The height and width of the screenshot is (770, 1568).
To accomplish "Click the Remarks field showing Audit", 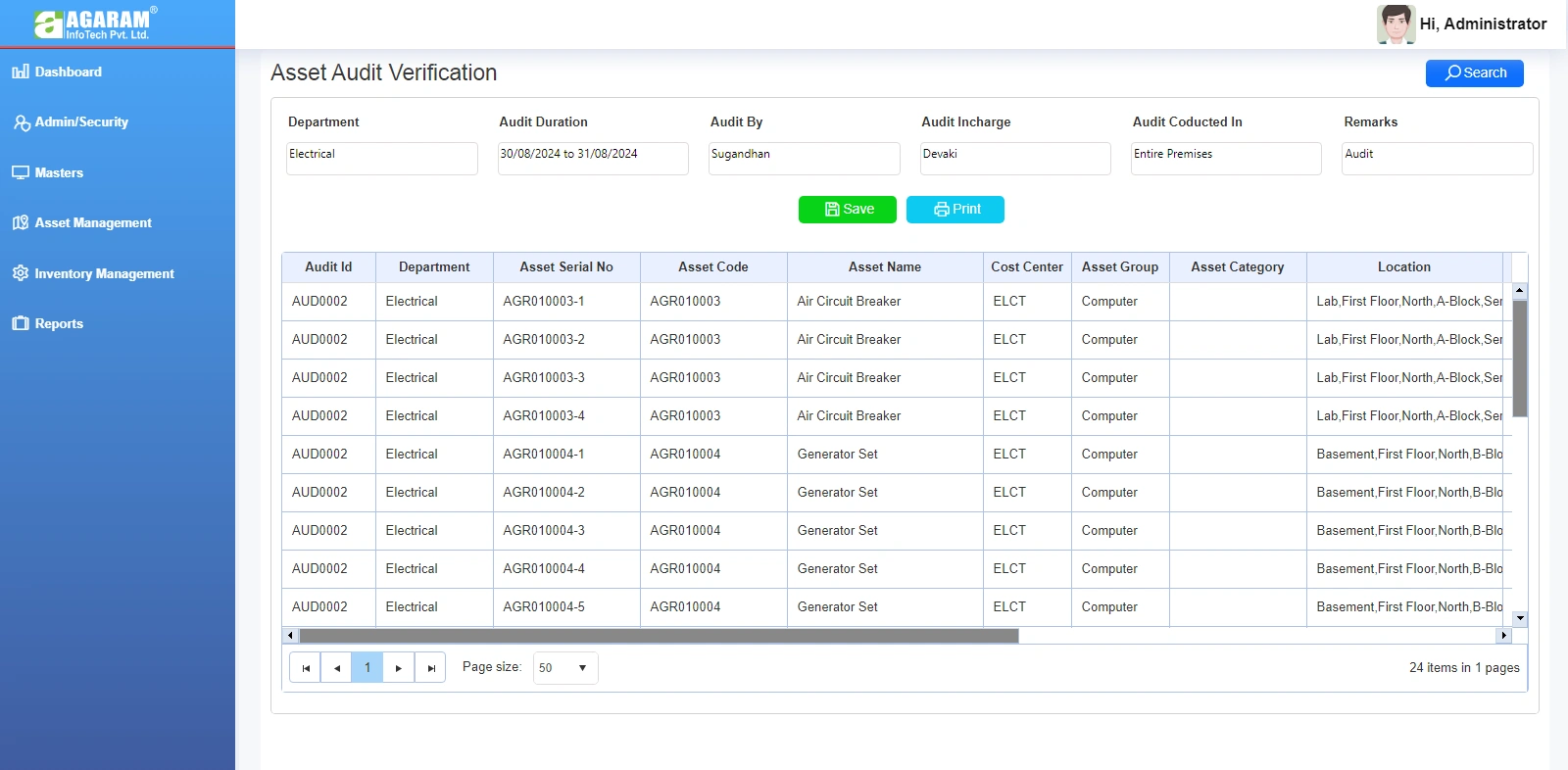I will point(1438,159).
